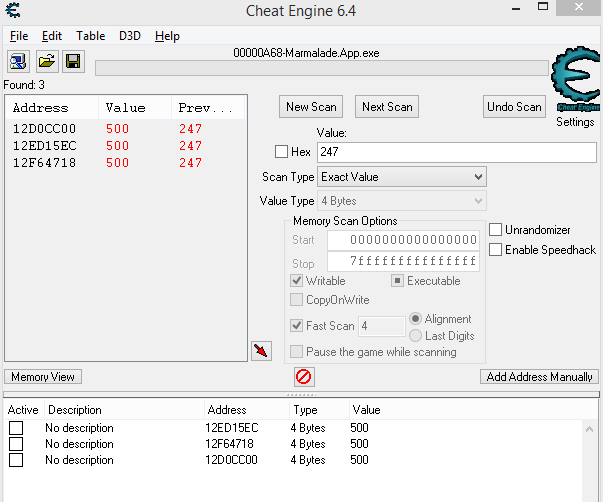Click Add Address Manually
The width and height of the screenshot is (603, 502).
point(539,377)
